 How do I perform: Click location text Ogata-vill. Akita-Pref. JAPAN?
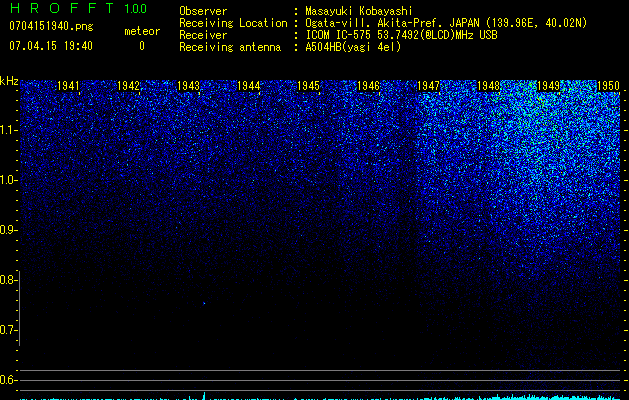[392, 23]
